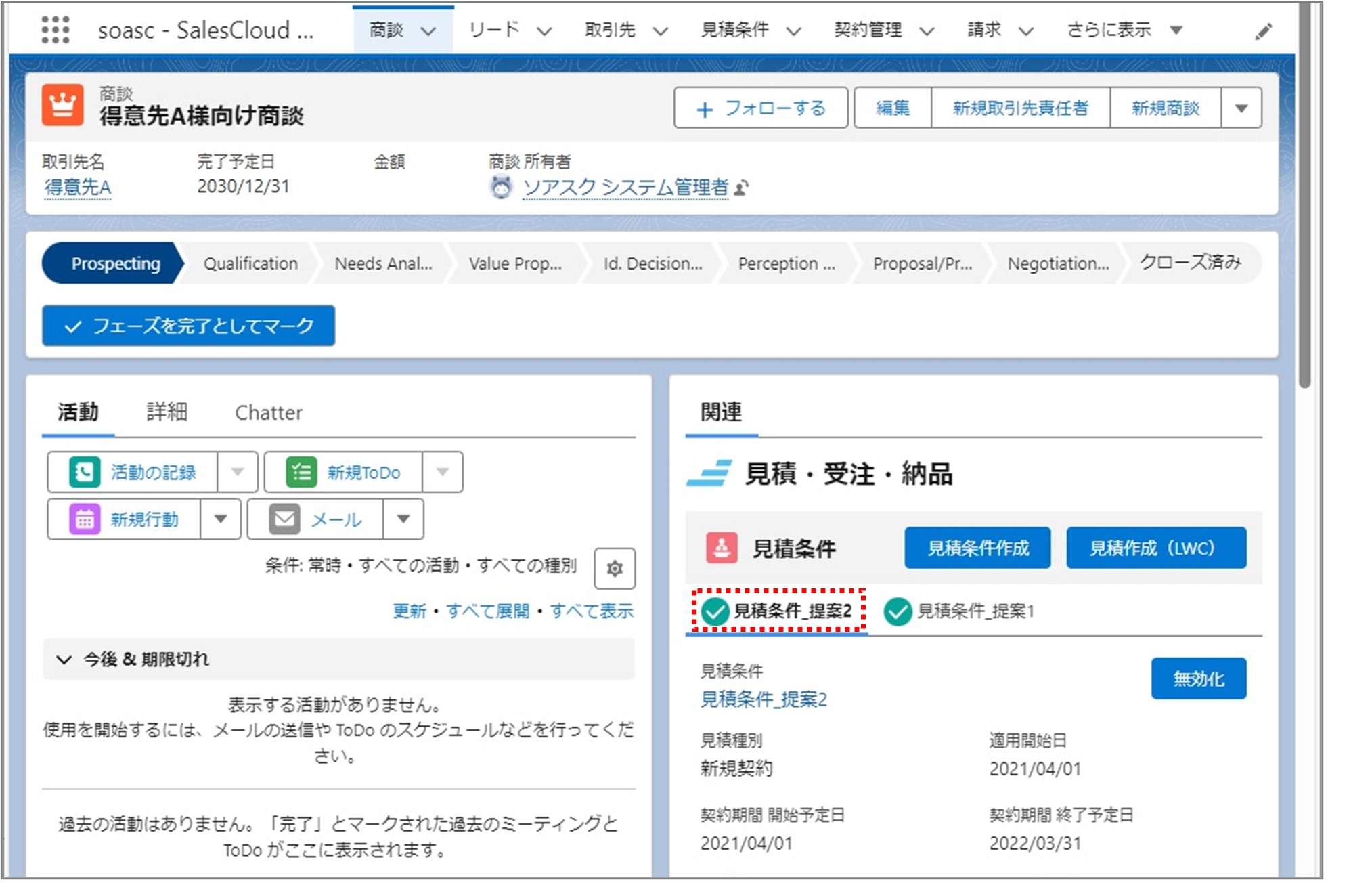Image resolution: width=1372 pixels, height=883 pixels.
Task: Click the checklist icon on 新規ToDo
Action: [302, 472]
